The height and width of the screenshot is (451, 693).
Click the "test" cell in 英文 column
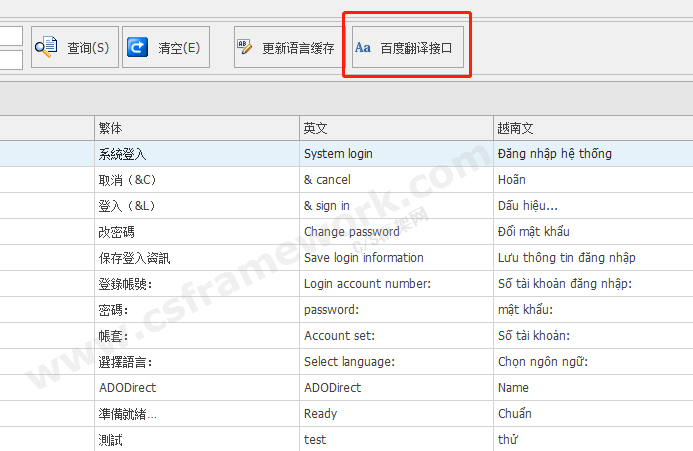point(315,439)
